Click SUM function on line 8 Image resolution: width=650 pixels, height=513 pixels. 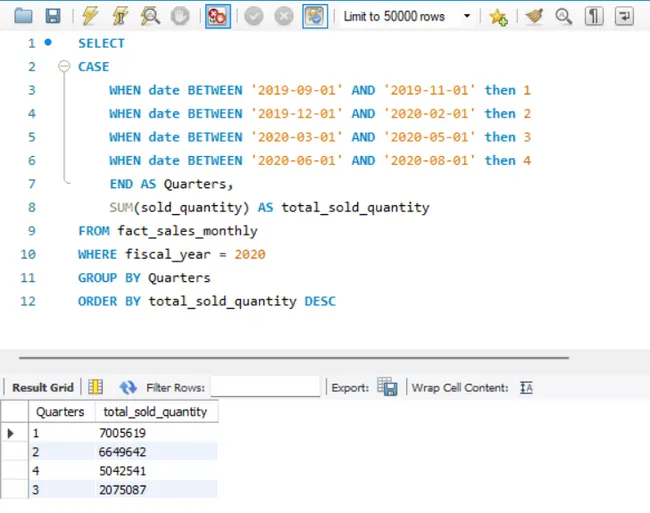(121, 207)
